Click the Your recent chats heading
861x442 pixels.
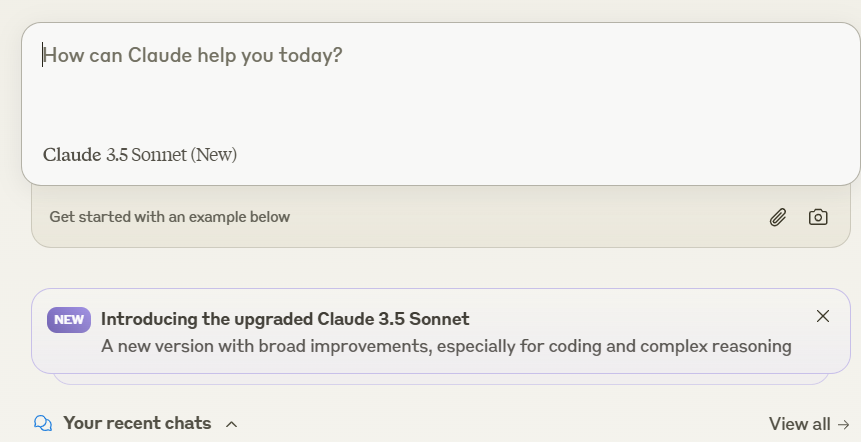pos(137,423)
